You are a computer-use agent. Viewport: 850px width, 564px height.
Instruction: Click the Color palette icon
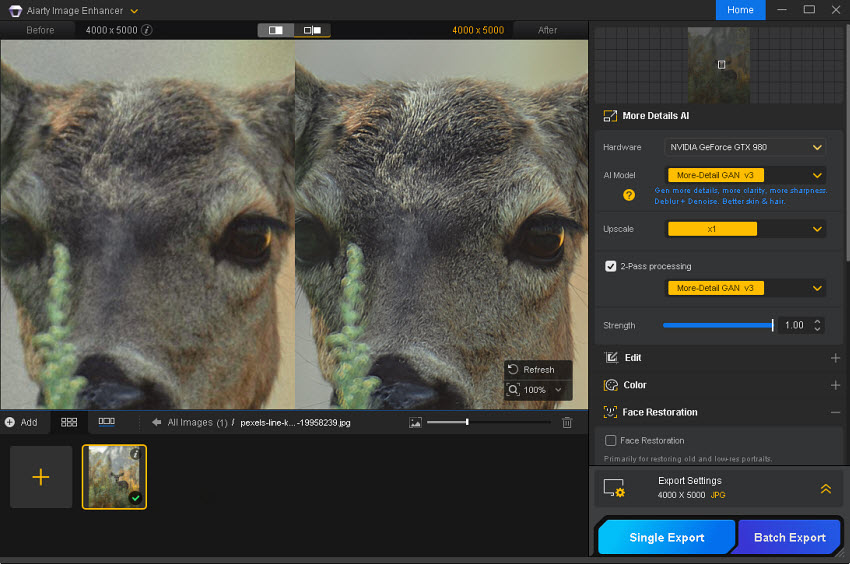point(611,385)
